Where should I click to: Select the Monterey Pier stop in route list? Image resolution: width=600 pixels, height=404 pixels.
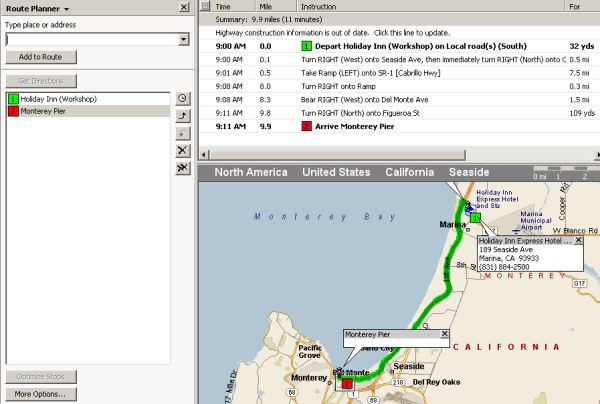tap(88, 111)
